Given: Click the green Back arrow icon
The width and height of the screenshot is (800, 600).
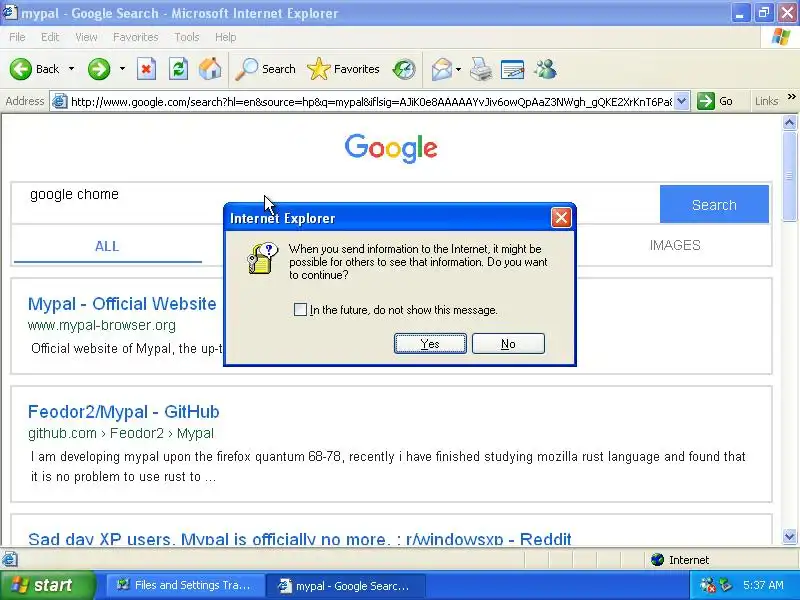Looking at the screenshot, I should (x=21, y=69).
